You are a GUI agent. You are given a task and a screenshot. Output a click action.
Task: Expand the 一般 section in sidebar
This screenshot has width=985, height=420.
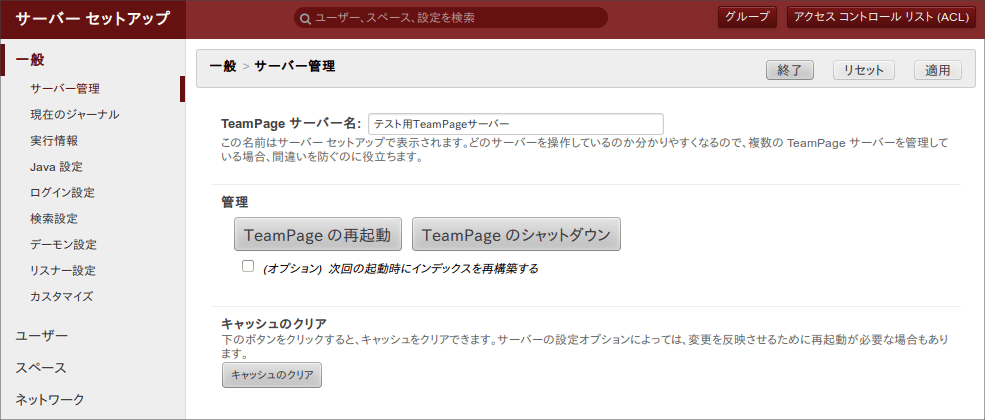coord(30,60)
